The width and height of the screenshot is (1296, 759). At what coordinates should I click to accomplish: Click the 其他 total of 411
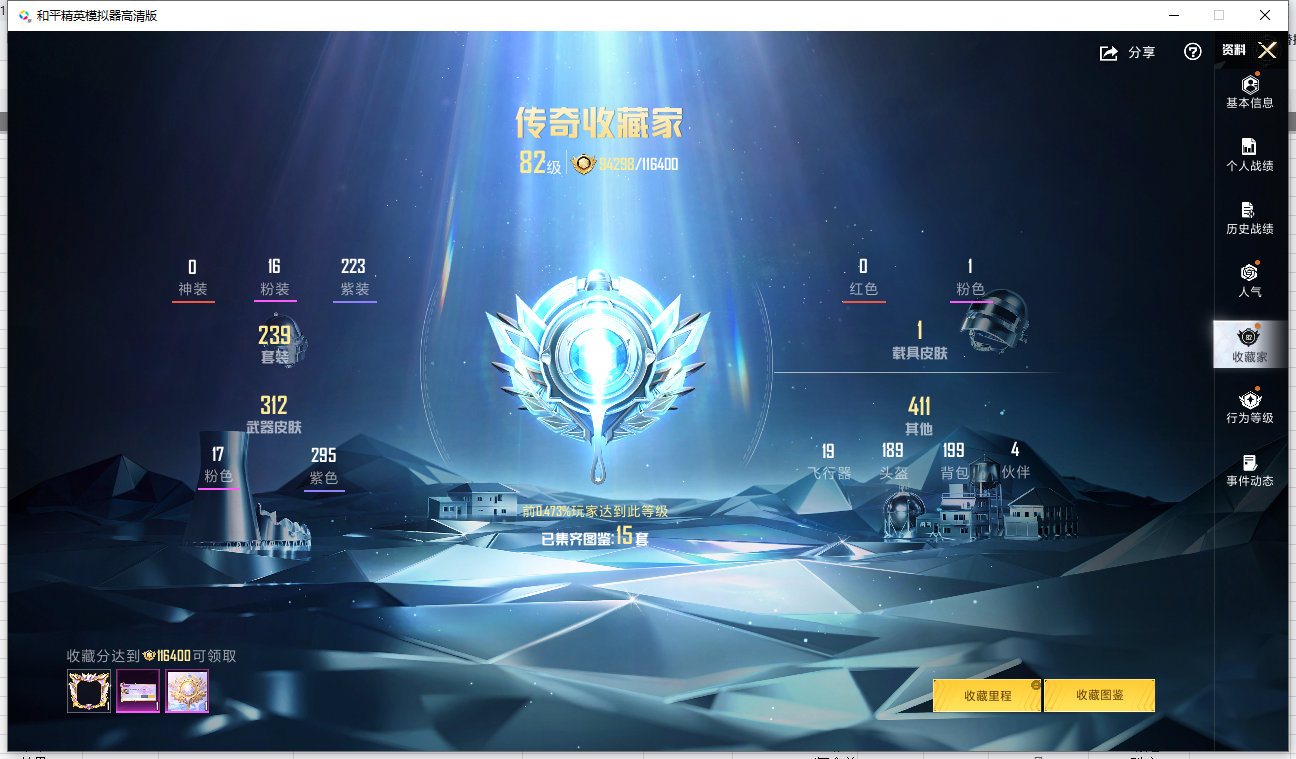pos(919,406)
